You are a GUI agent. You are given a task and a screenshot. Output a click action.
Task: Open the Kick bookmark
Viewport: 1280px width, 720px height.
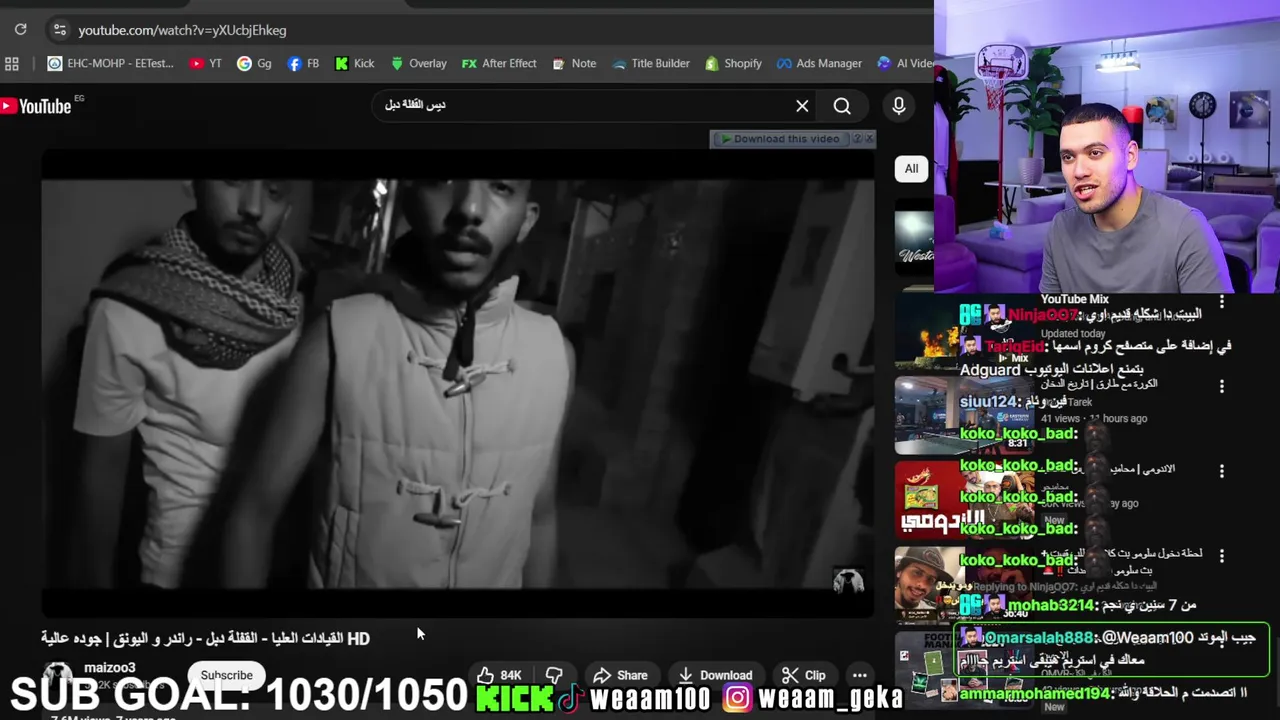[x=354, y=64]
